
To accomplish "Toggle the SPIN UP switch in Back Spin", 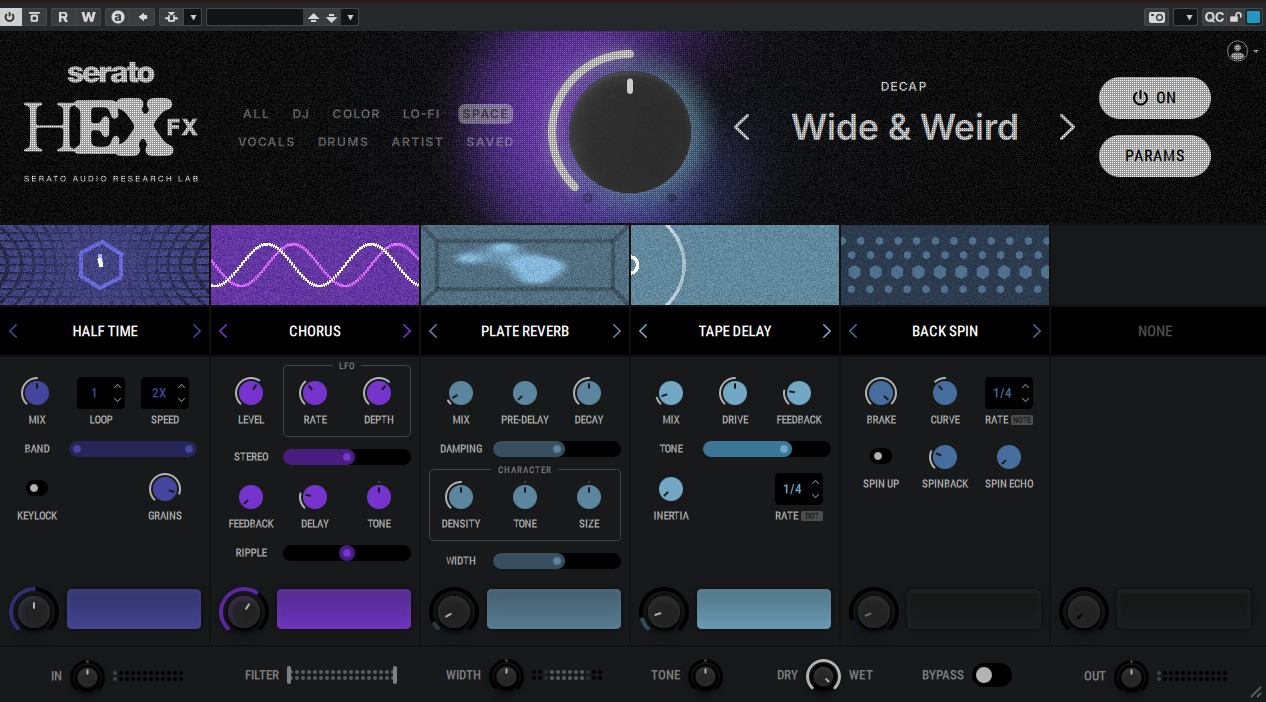I will click(881, 456).
